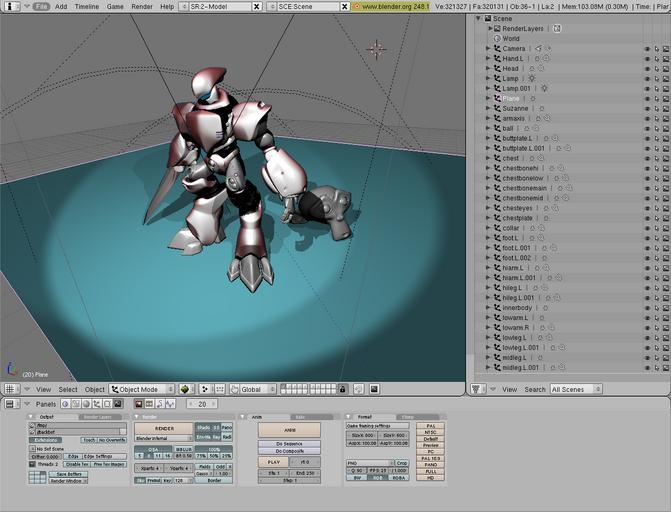This screenshot has width=671, height=512.
Task: Open the Object Mode dropdown
Action: (x=141, y=389)
